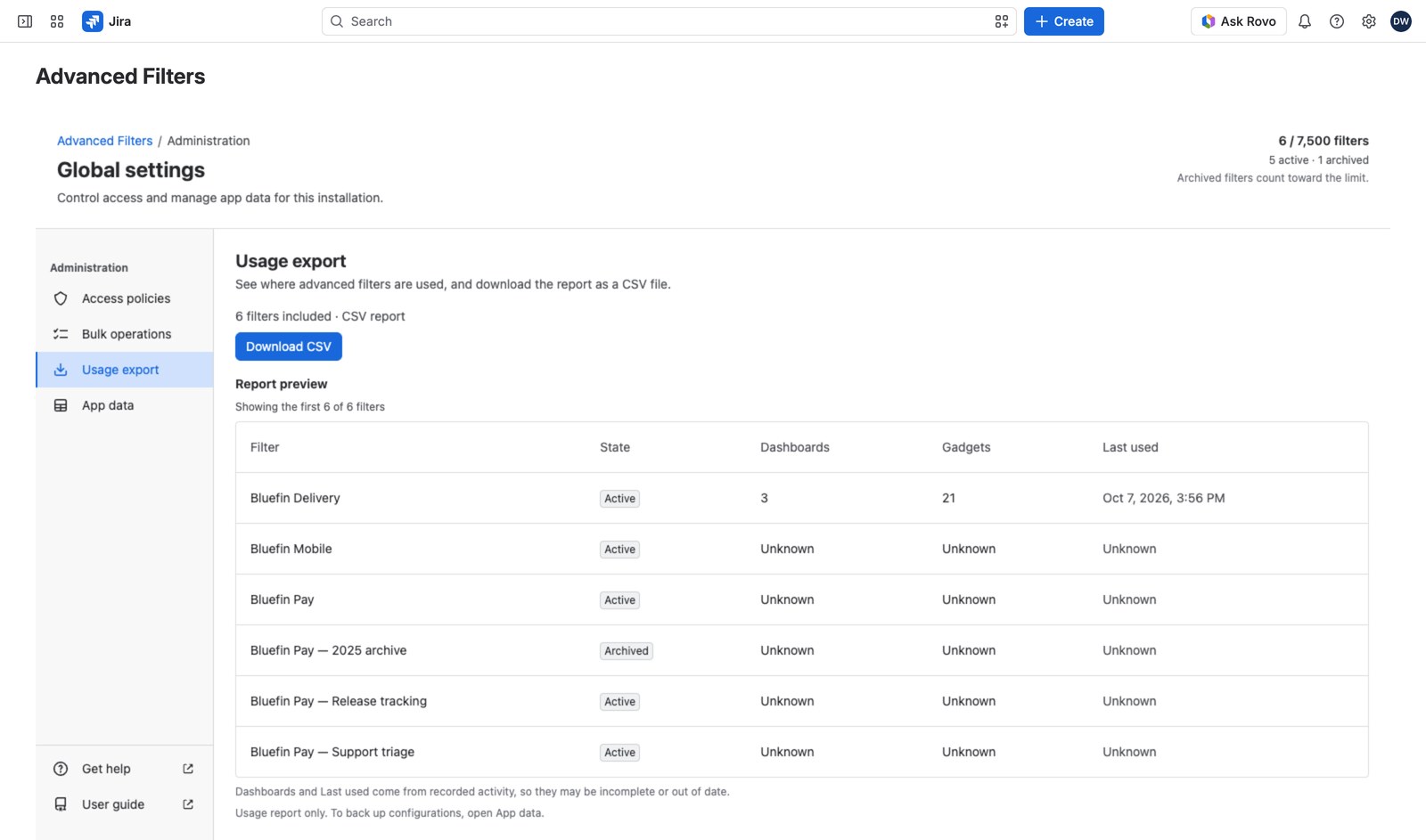Select the Usage export item
The width and height of the screenshot is (1426, 840).
tap(125, 370)
